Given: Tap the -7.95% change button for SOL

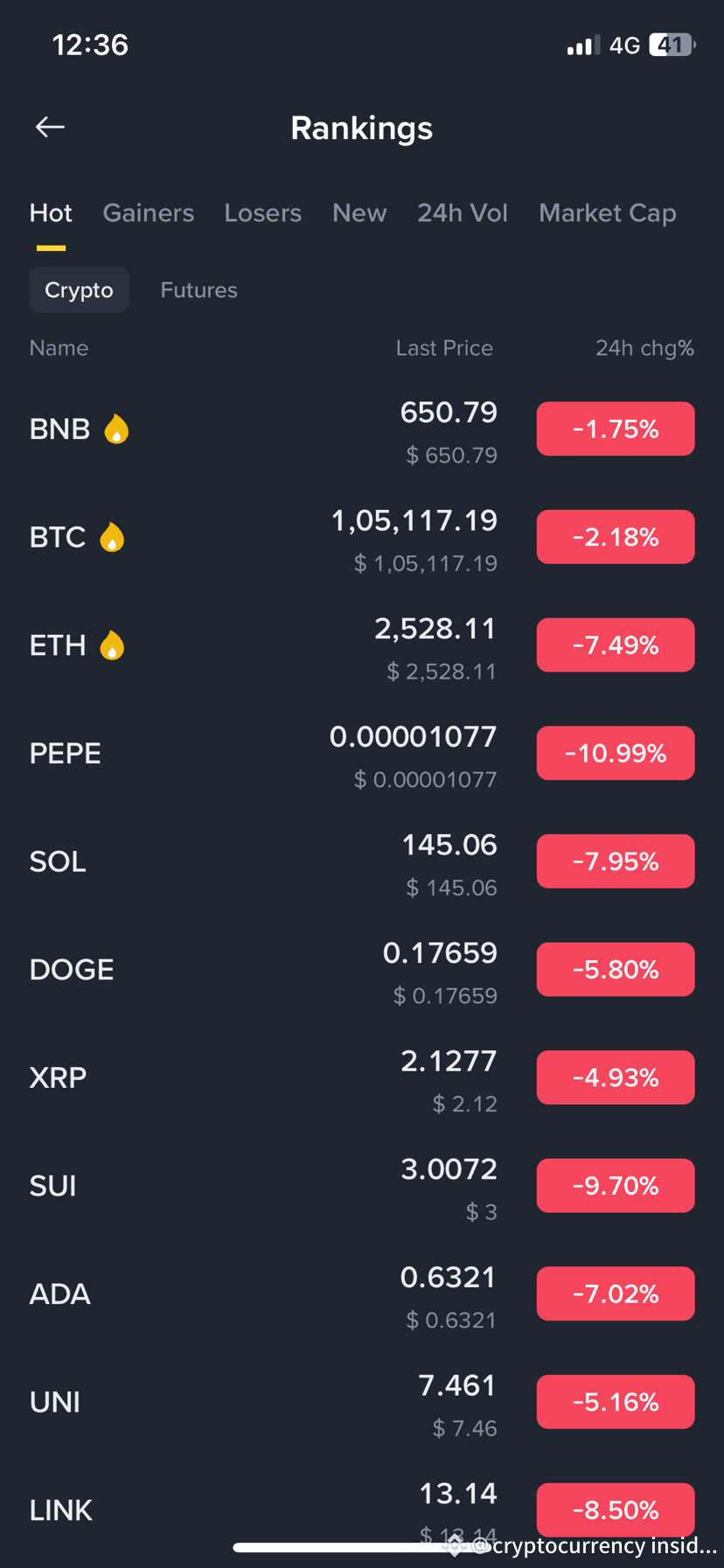Looking at the screenshot, I should point(616,861).
